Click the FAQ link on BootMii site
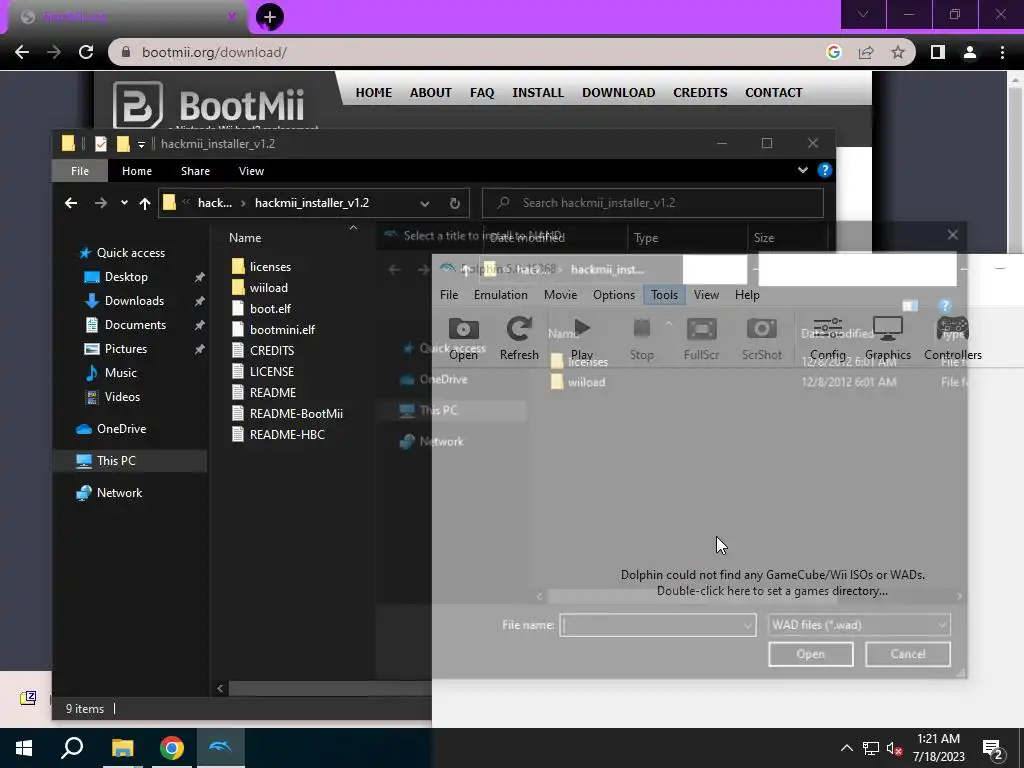The width and height of the screenshot is (1024, 768). pos(482,93)
